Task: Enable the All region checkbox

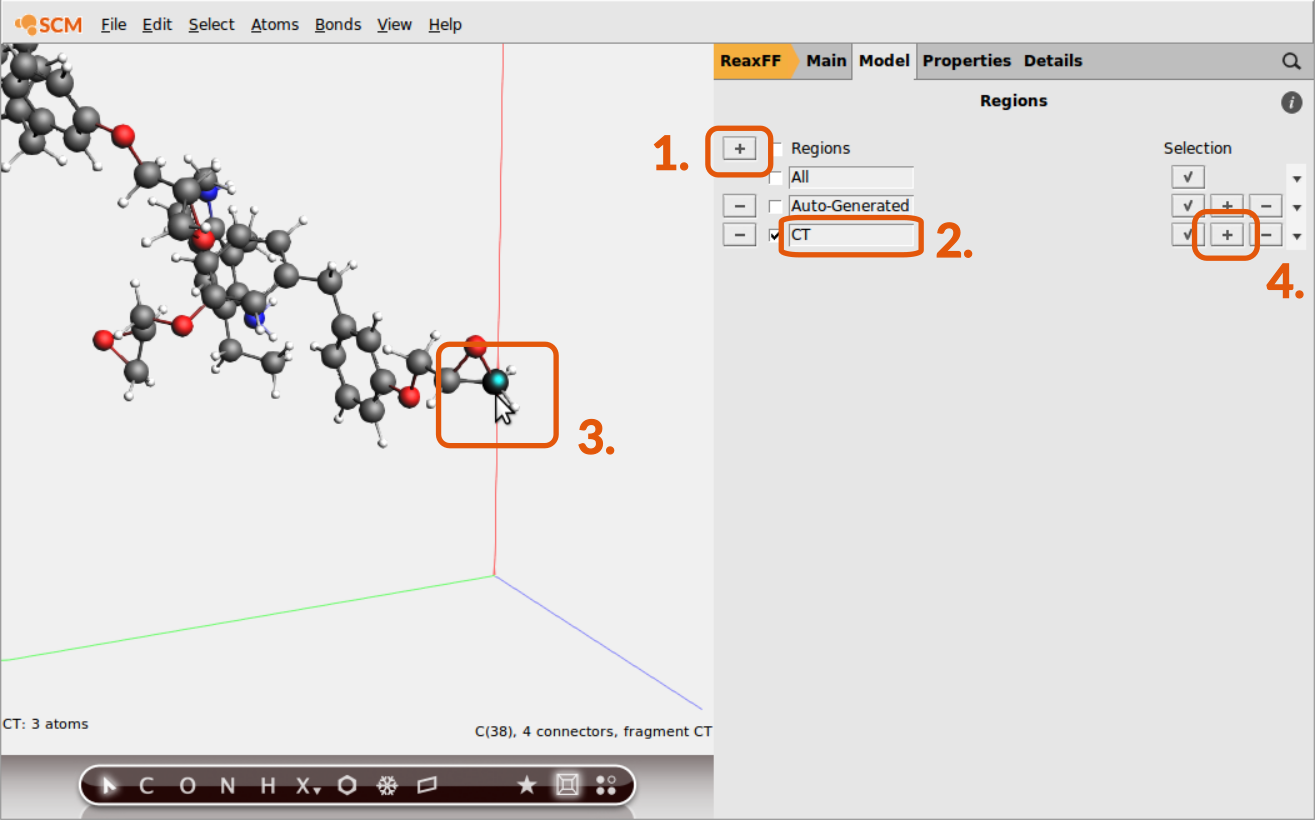Action: click(775, 178)
